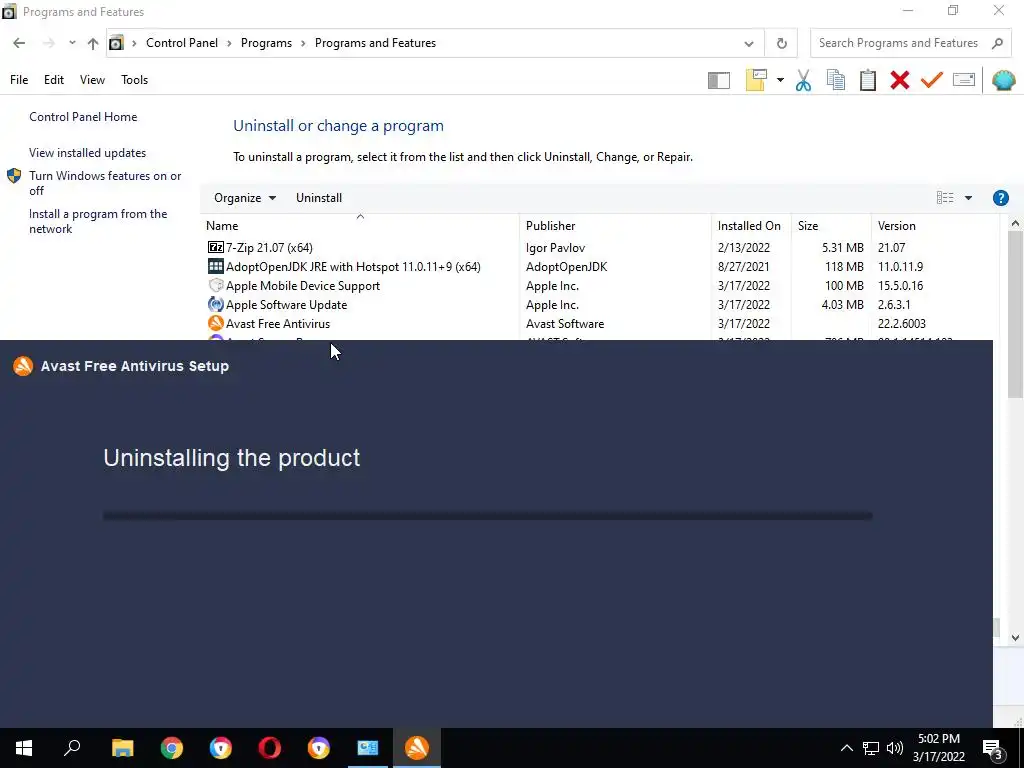Click the Avast Setup taskbar icon

(417, 748)
